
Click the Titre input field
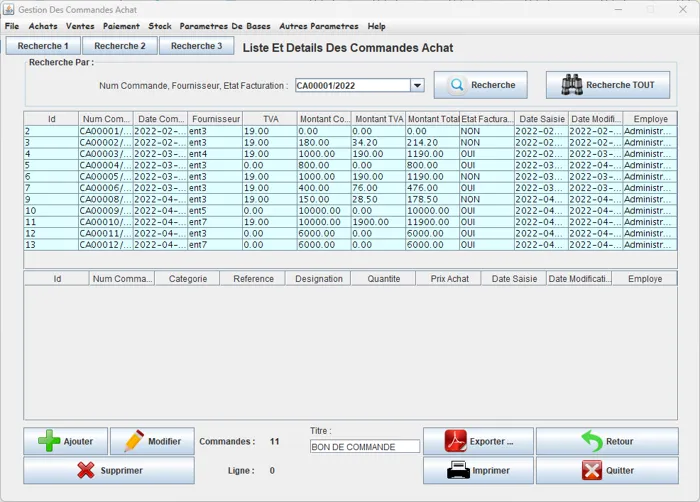click(364, 447)
